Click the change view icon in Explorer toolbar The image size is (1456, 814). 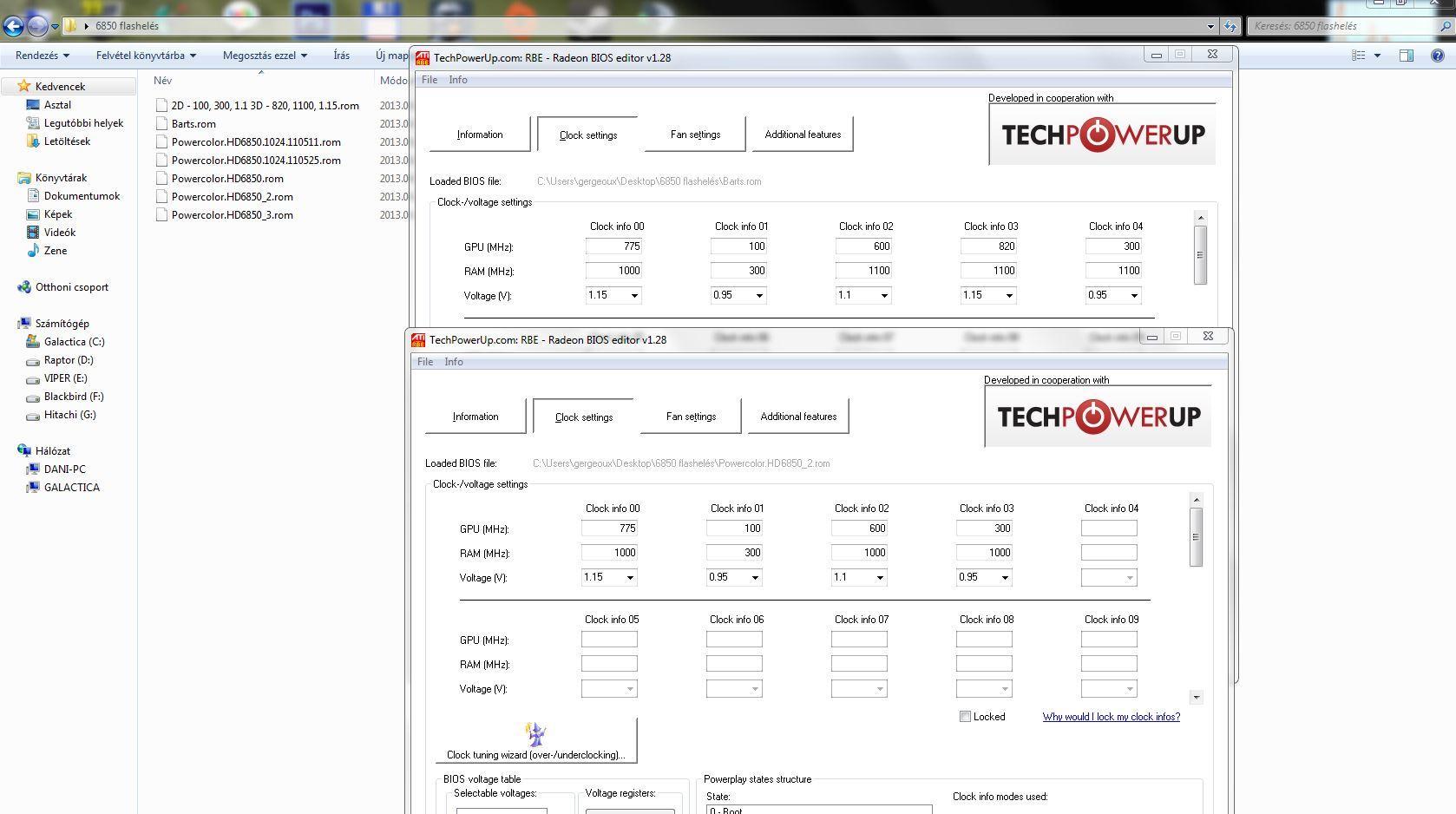pyautogui.click(x=1359, y=56)
